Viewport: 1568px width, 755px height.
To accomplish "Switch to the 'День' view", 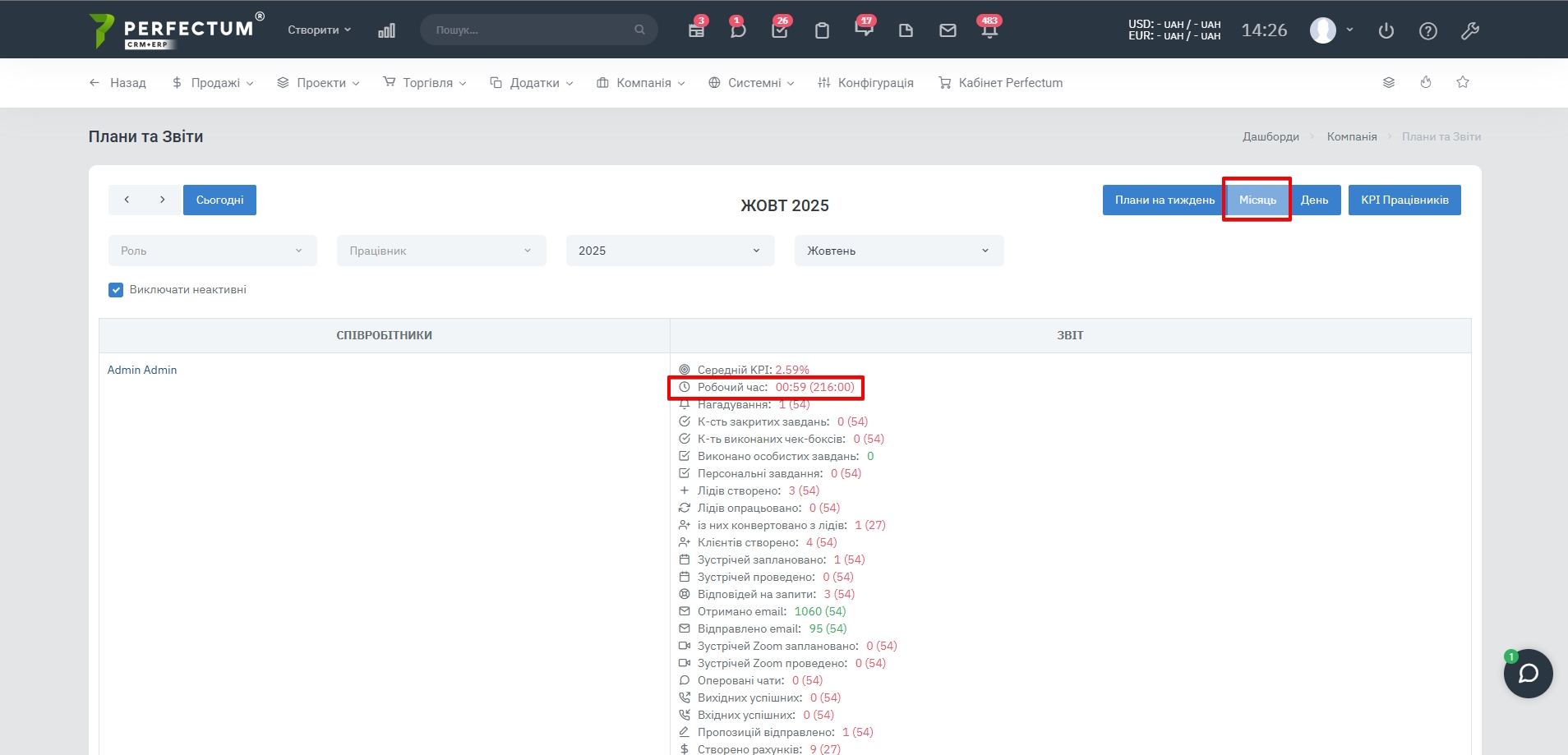I will point(1314,200).
